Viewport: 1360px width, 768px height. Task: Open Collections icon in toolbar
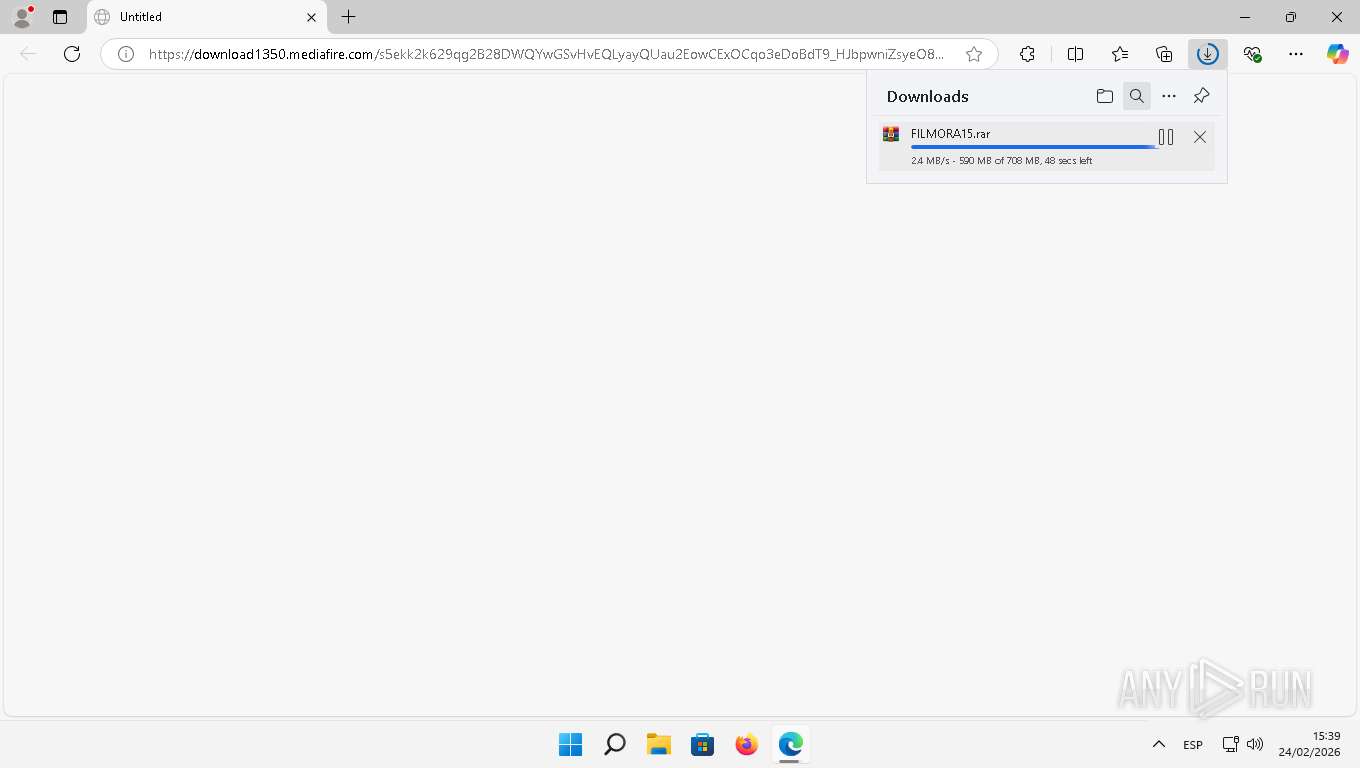tap(1164, 54)
